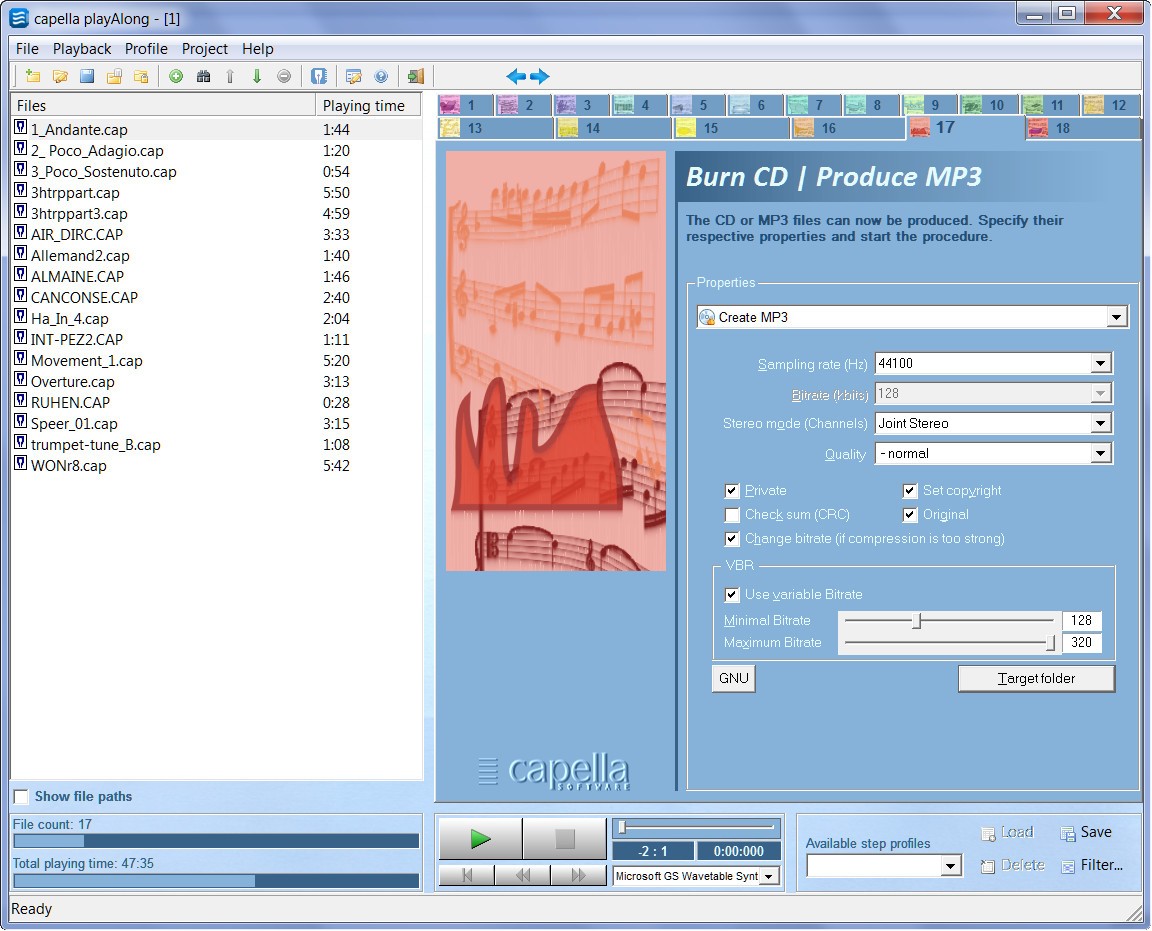Toggle Change bitrate if compression too strong
1152x931 pixels.
[x=732, y=539]
